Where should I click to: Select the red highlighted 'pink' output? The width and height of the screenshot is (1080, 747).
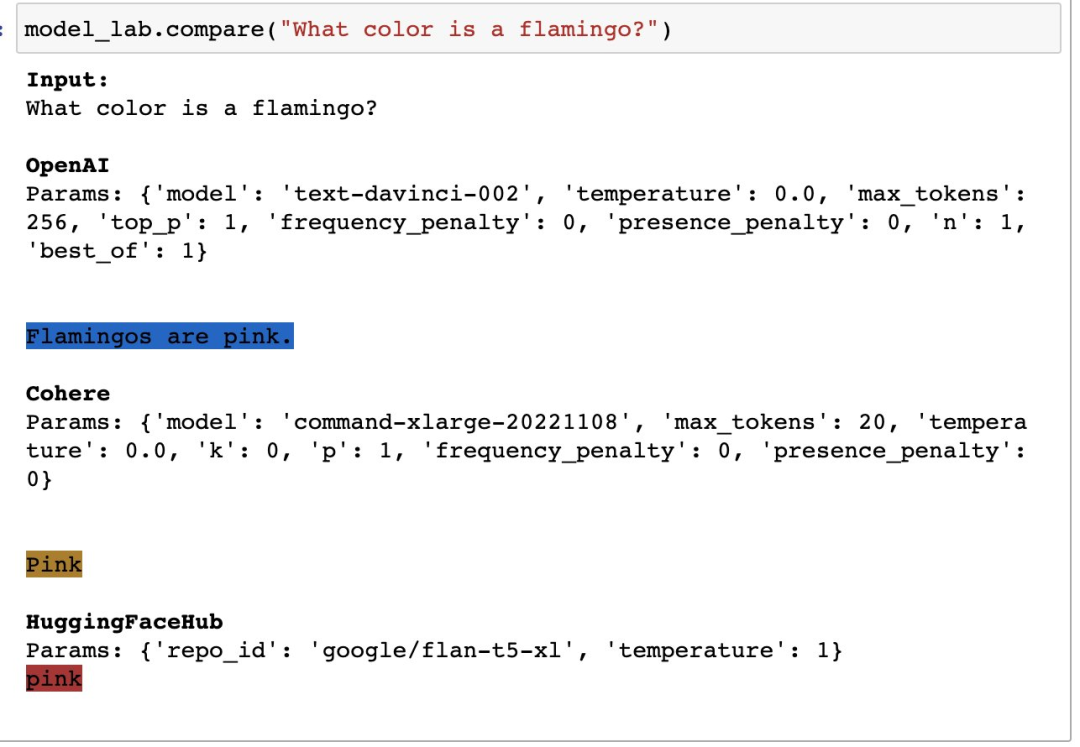tap(54, 679)
